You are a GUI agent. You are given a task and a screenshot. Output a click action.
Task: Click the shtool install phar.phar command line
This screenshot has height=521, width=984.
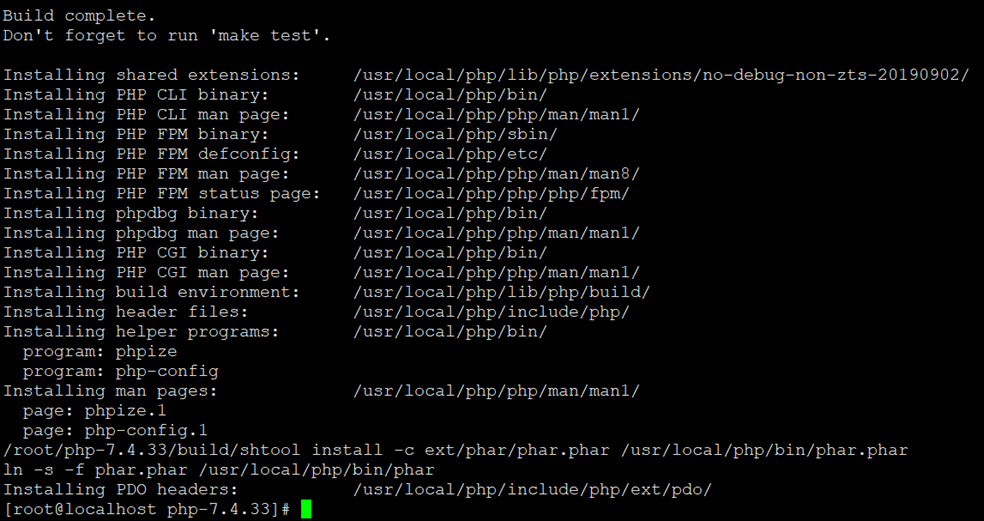pos(456,450)
